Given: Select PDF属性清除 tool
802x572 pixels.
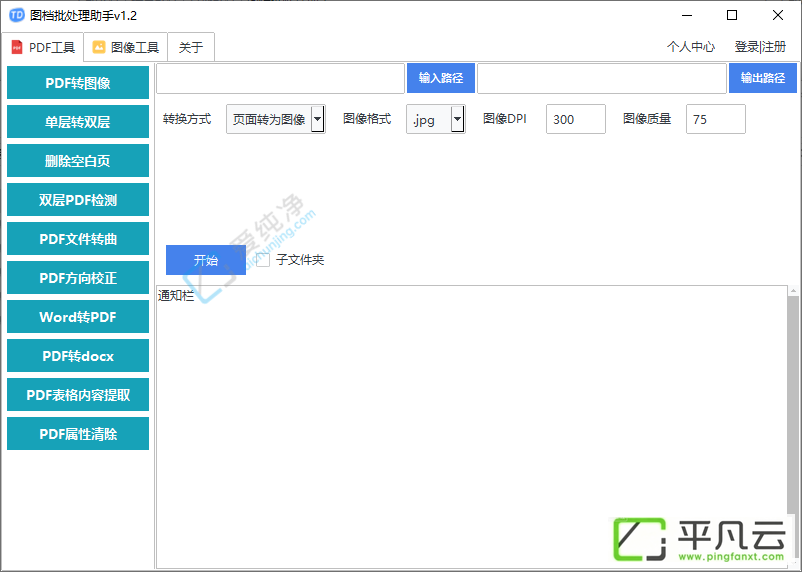Looking at the screenshot, I should tap(78, 433).
